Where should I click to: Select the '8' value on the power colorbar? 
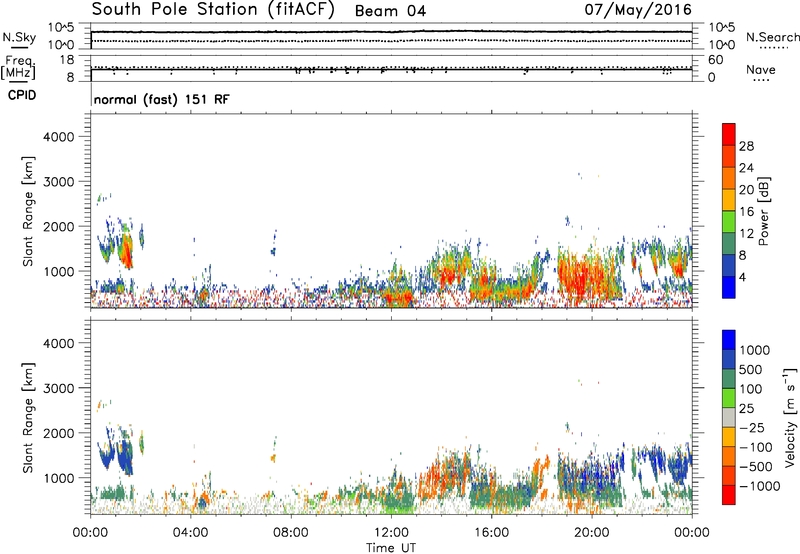743,256
